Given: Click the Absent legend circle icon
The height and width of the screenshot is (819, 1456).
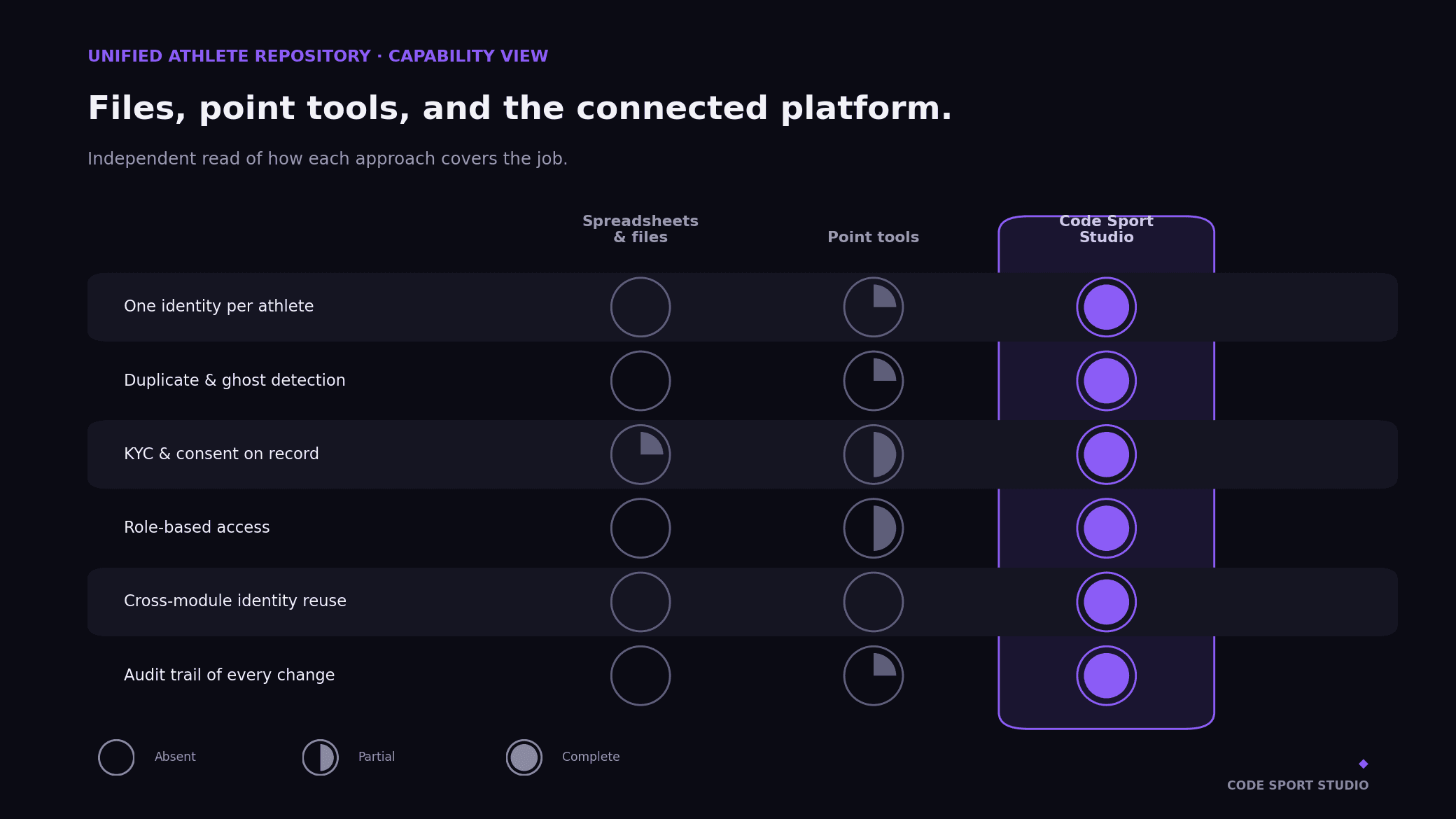Looking at the screenshot, I should [x=116, y=757].
